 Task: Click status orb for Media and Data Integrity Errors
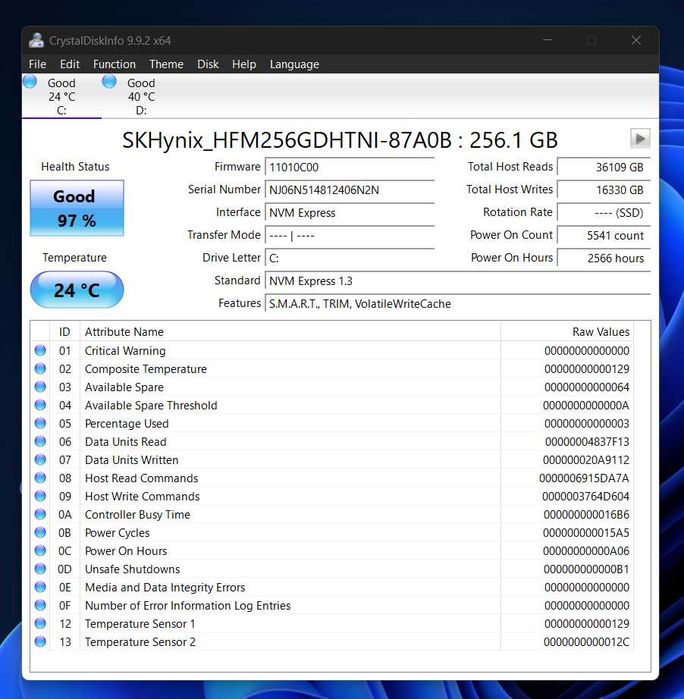pos(40,587)
